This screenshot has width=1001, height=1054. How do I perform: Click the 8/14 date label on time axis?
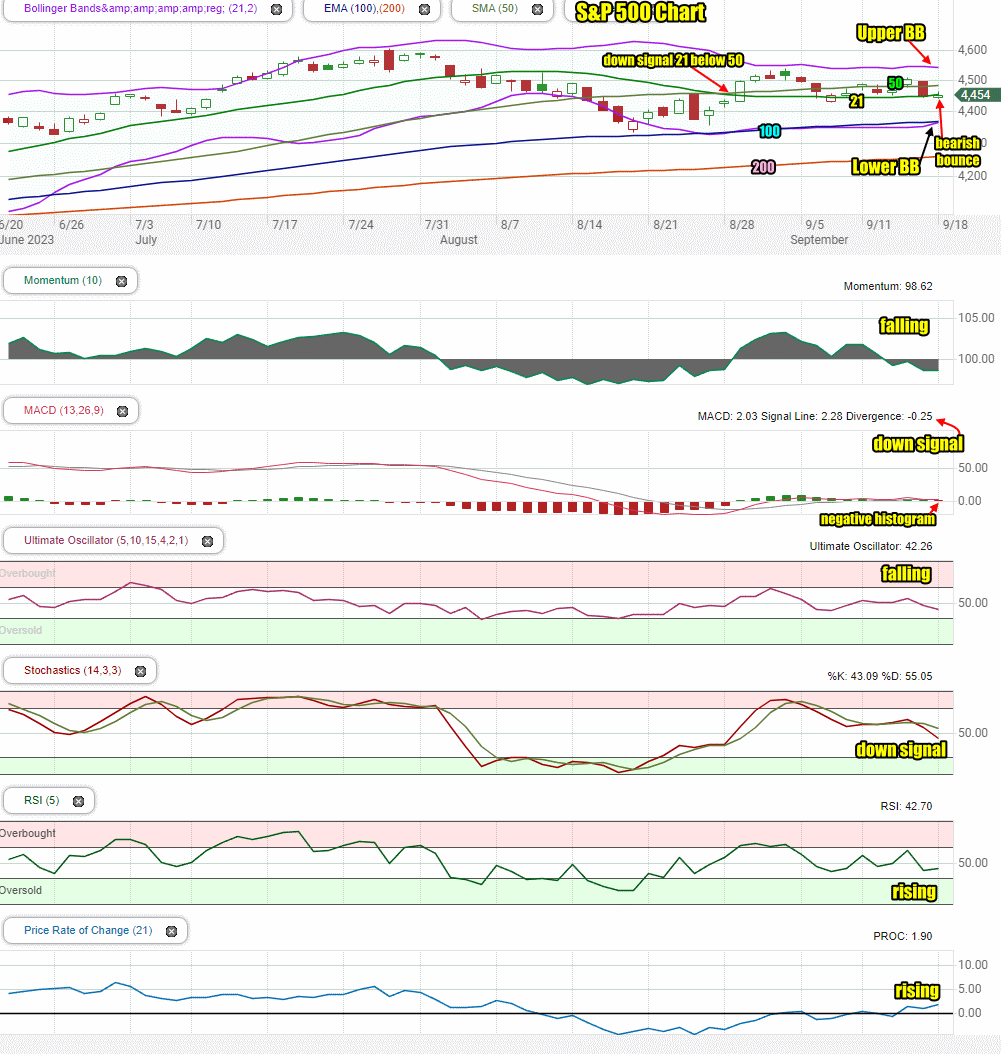click(x=590, y=225)
